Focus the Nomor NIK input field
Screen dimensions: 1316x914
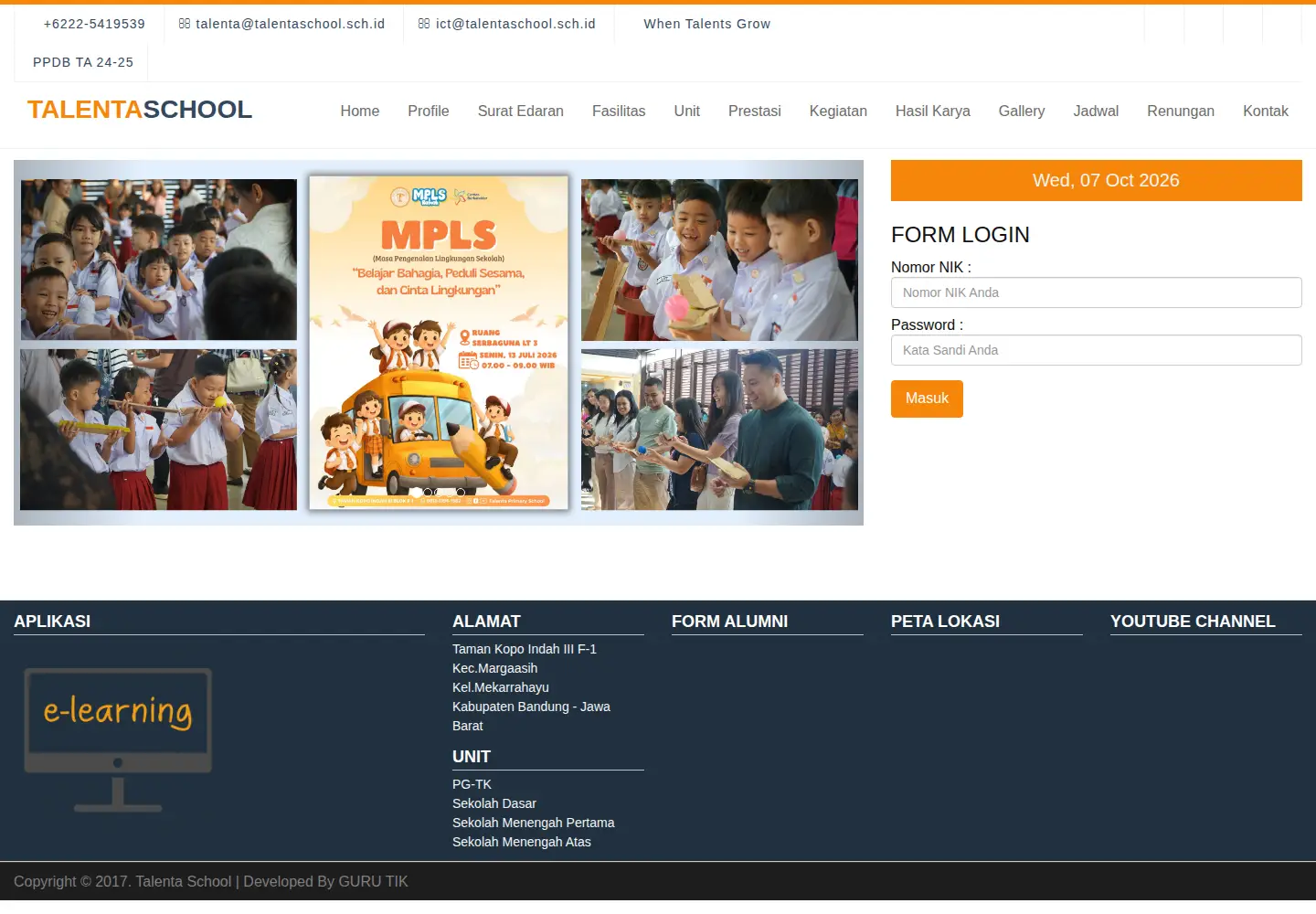click(x=1097, y=292)
